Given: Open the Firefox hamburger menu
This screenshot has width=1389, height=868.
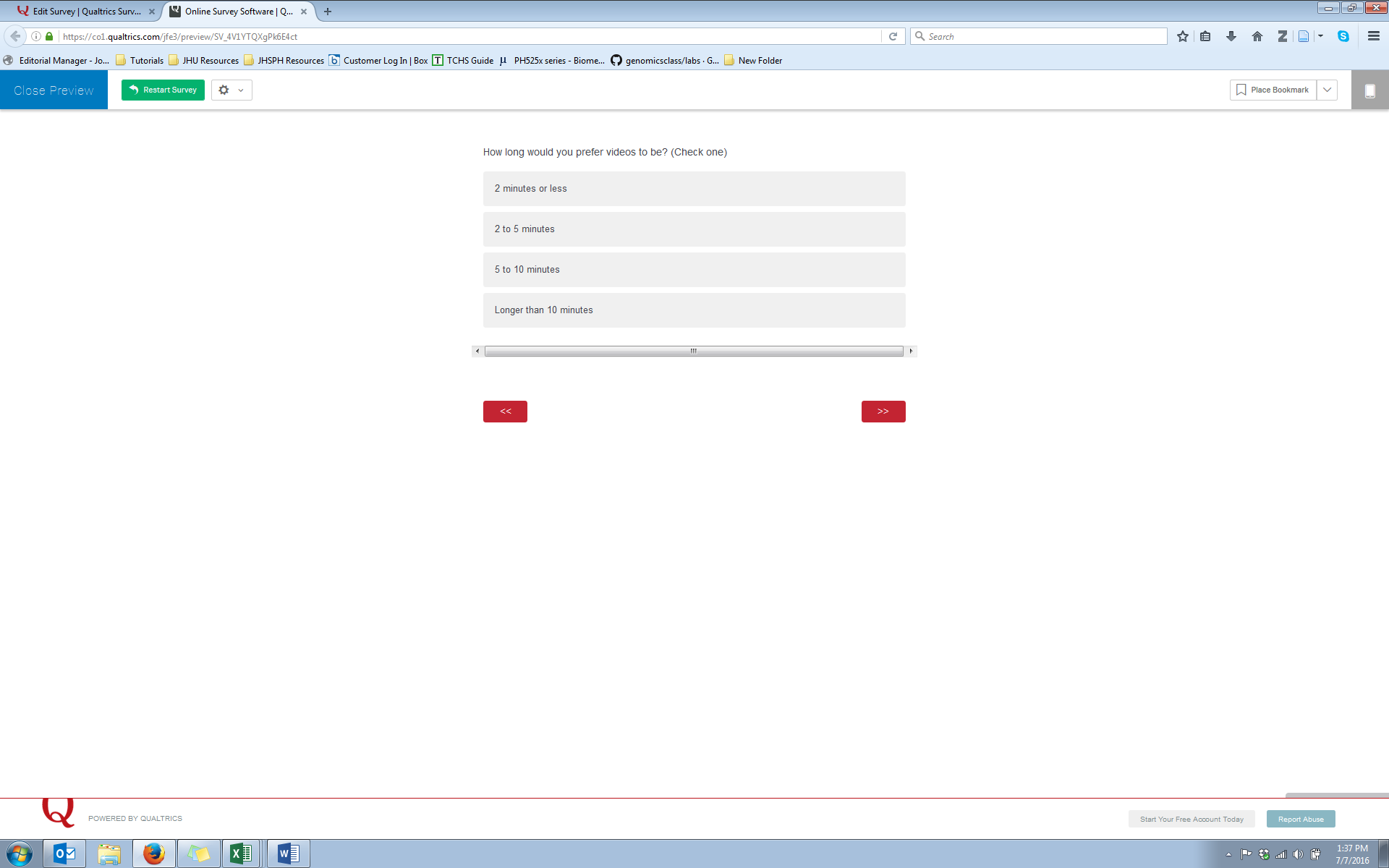Looking at the screenshot, I should coord(1373,36).
